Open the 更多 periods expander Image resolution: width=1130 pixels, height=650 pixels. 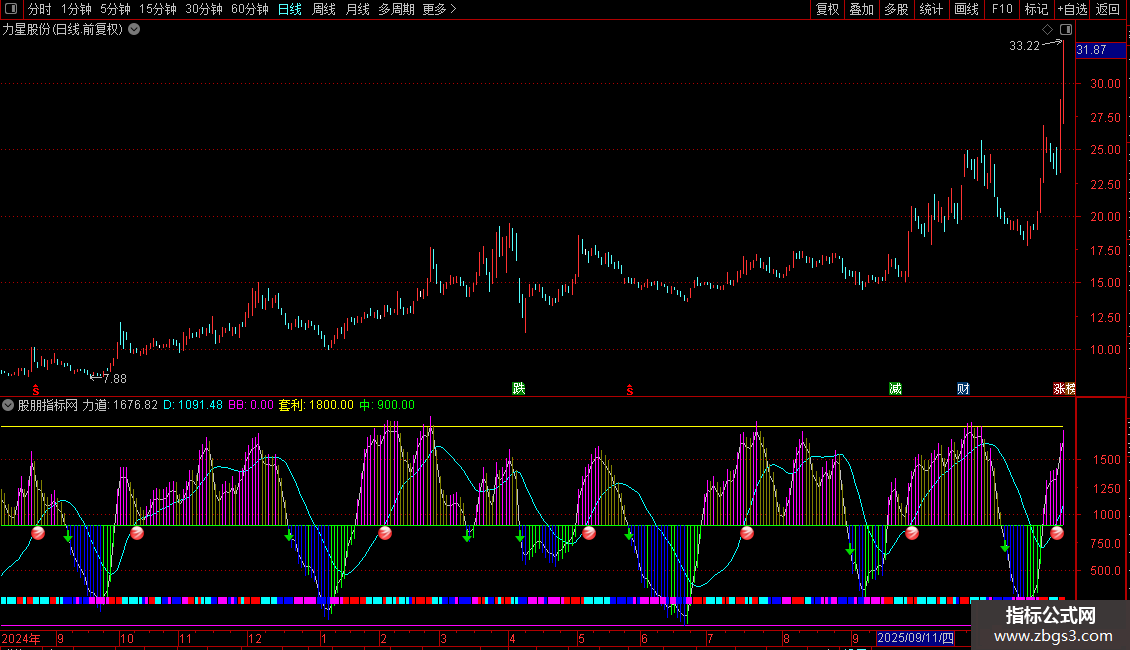(x=439, y=9)
